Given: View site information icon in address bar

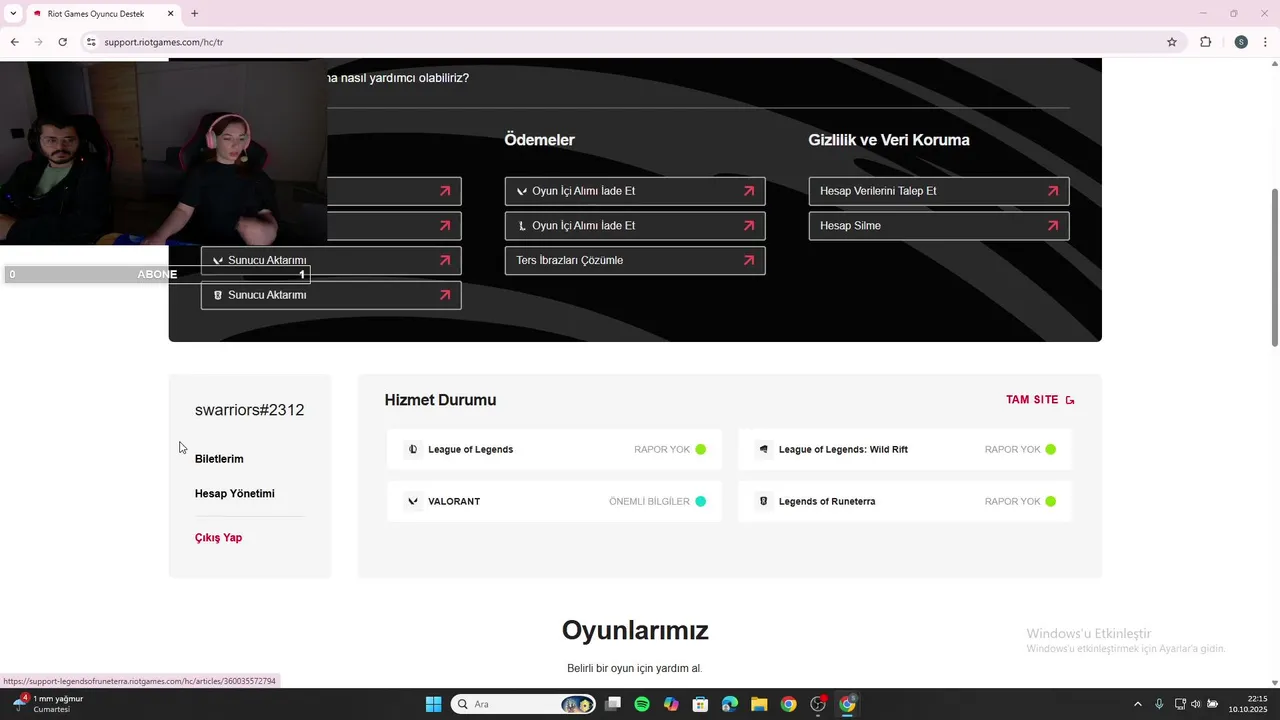Looking at the screenshot, I should point(90,42).
